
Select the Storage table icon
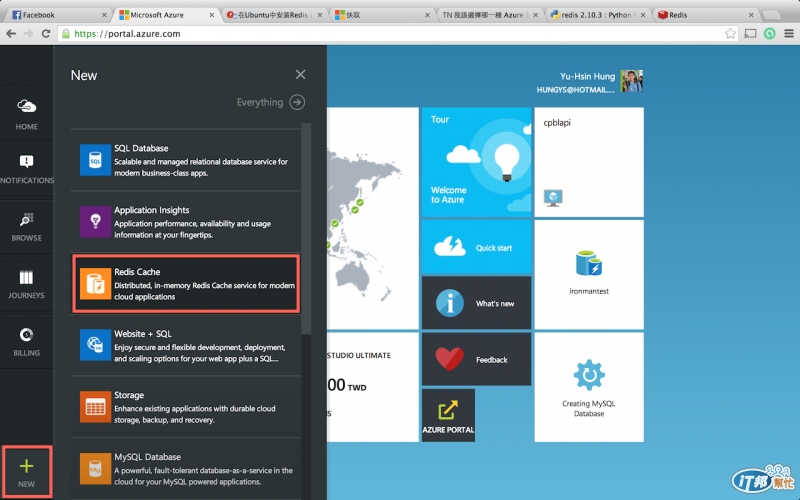point(95,407)
